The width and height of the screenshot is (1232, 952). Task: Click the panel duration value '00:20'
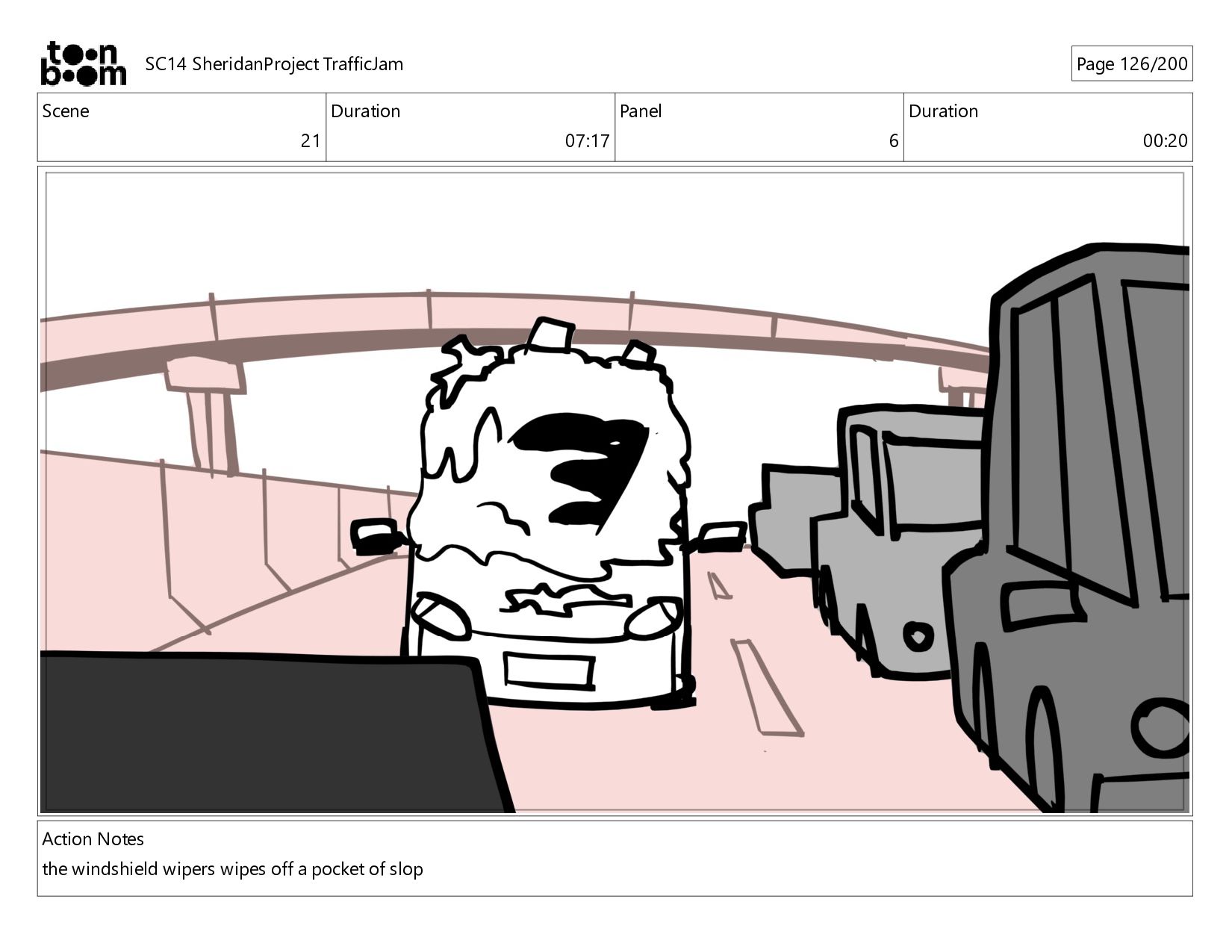tap(1165, 141)
